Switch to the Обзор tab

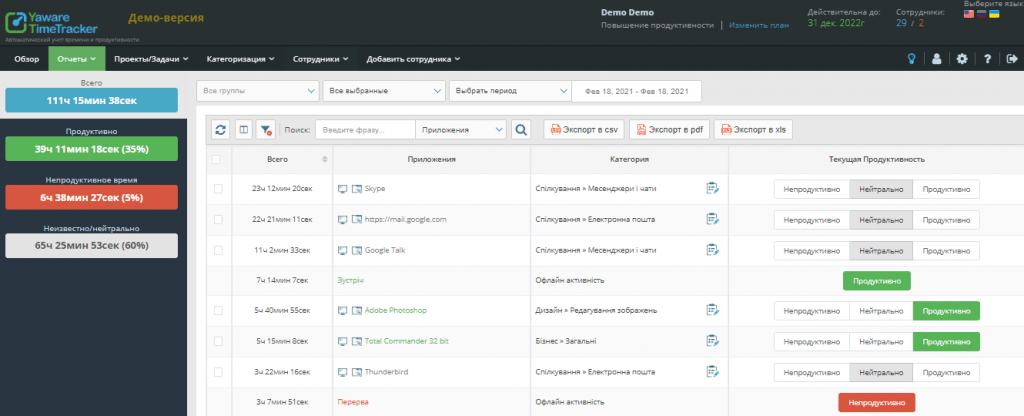click(x=26, y=59)
